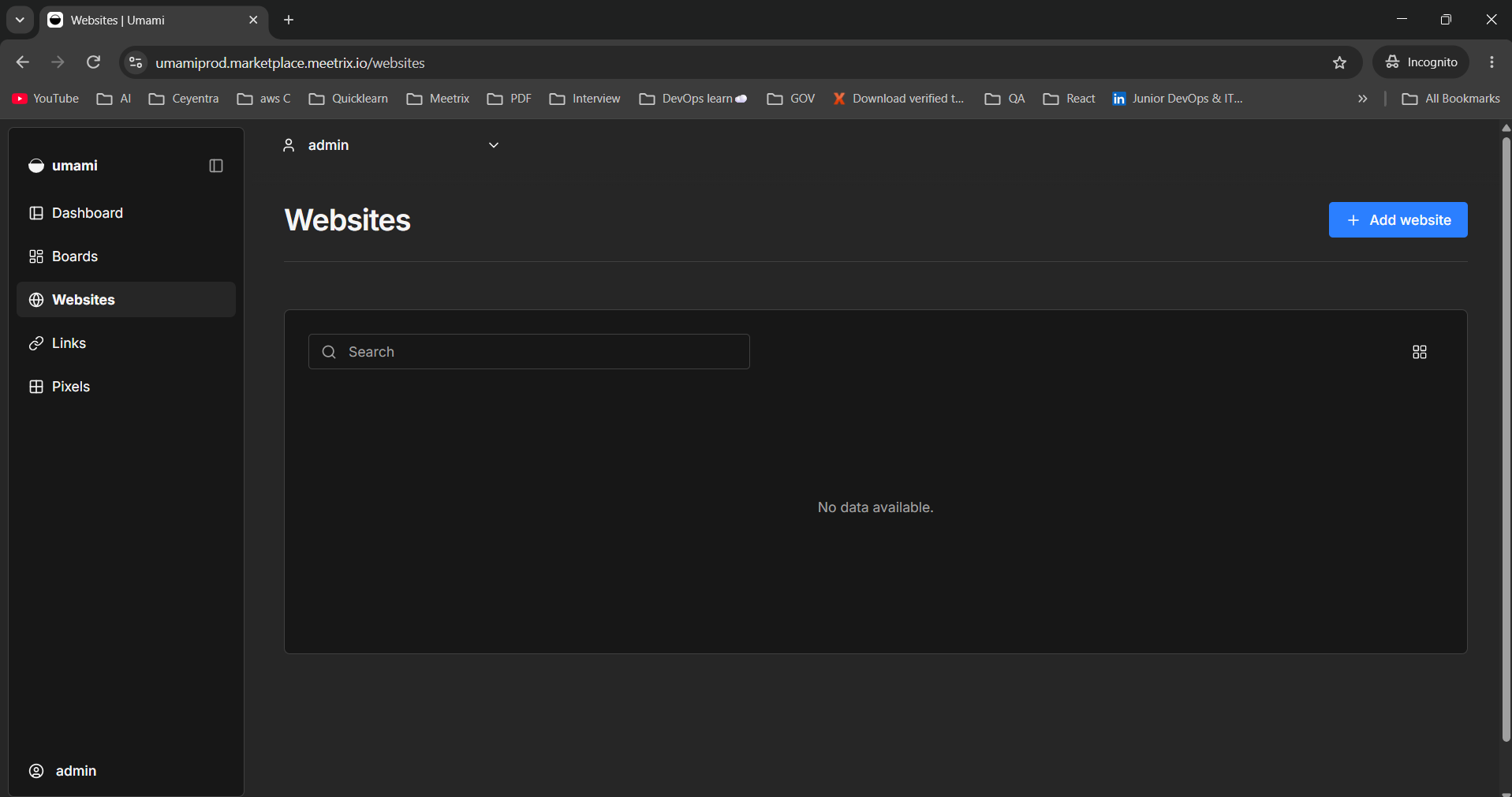
Task: Open the DevOps learn bookmarks folder
Action: (x=693, y=99)
